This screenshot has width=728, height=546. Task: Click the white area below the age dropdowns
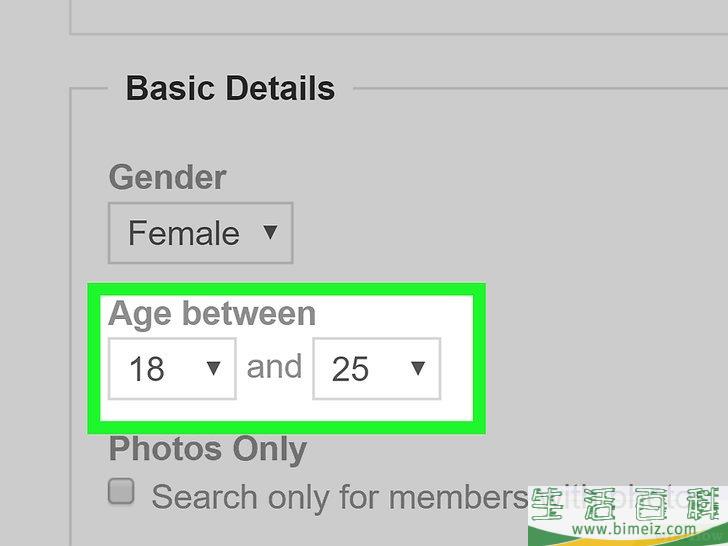[286, 410]
